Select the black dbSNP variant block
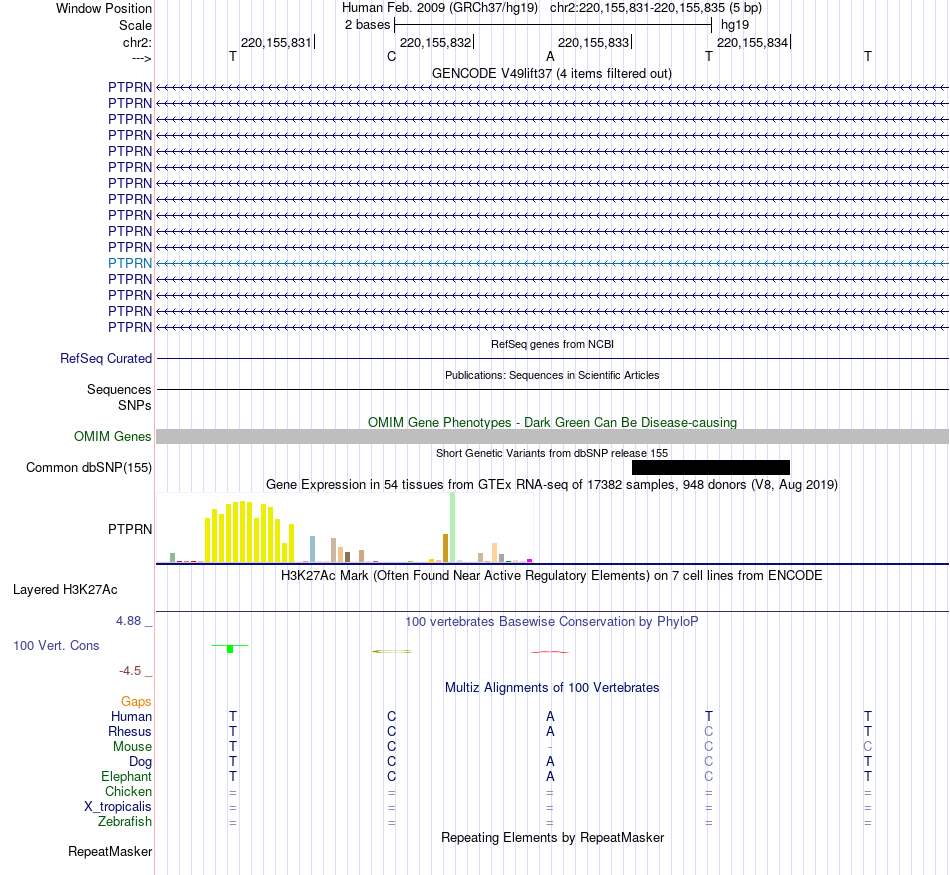 tap(711, 467)
